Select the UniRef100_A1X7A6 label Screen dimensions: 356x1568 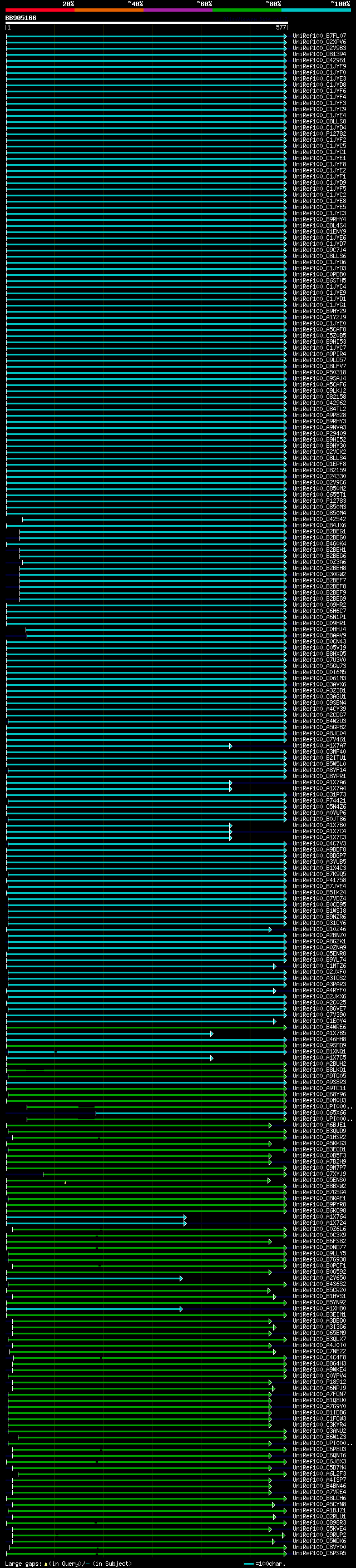(319, 782)
